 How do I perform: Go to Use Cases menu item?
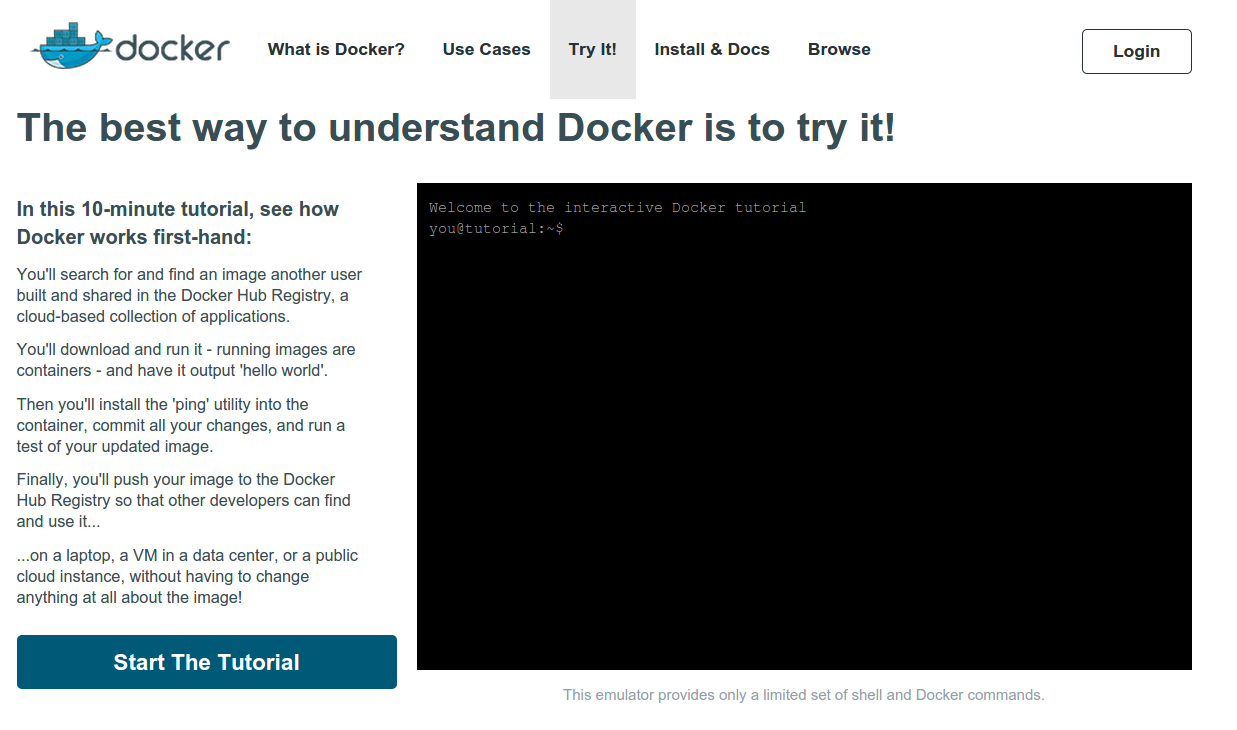[487, 49]
